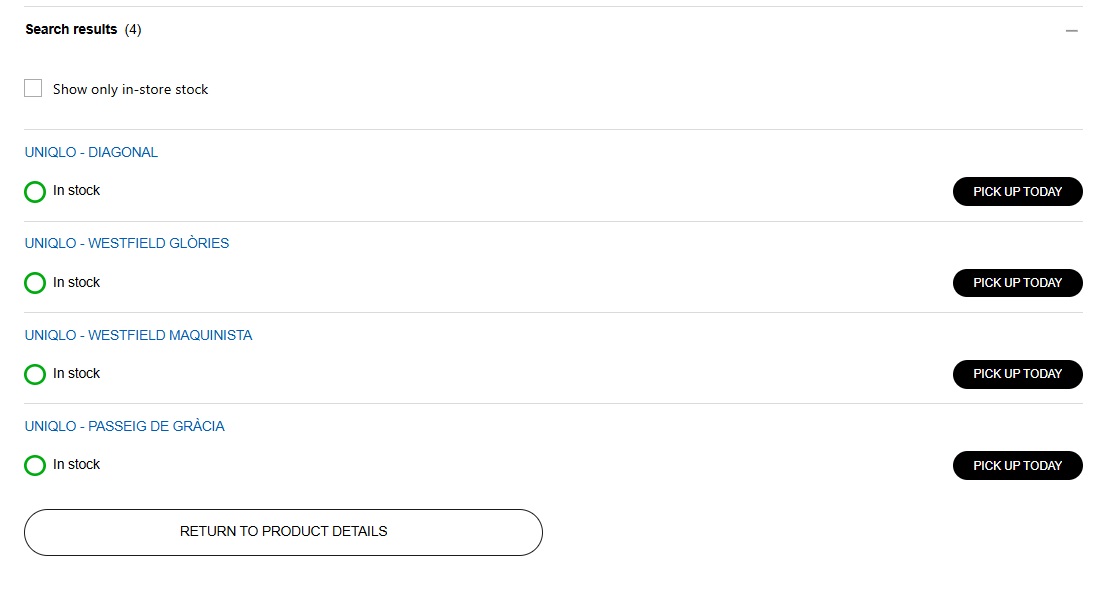Click the green stock circle icon for Westfield Maquinista
The width and height of the screenshot is (1111, 598).
[x=35, y=374]
